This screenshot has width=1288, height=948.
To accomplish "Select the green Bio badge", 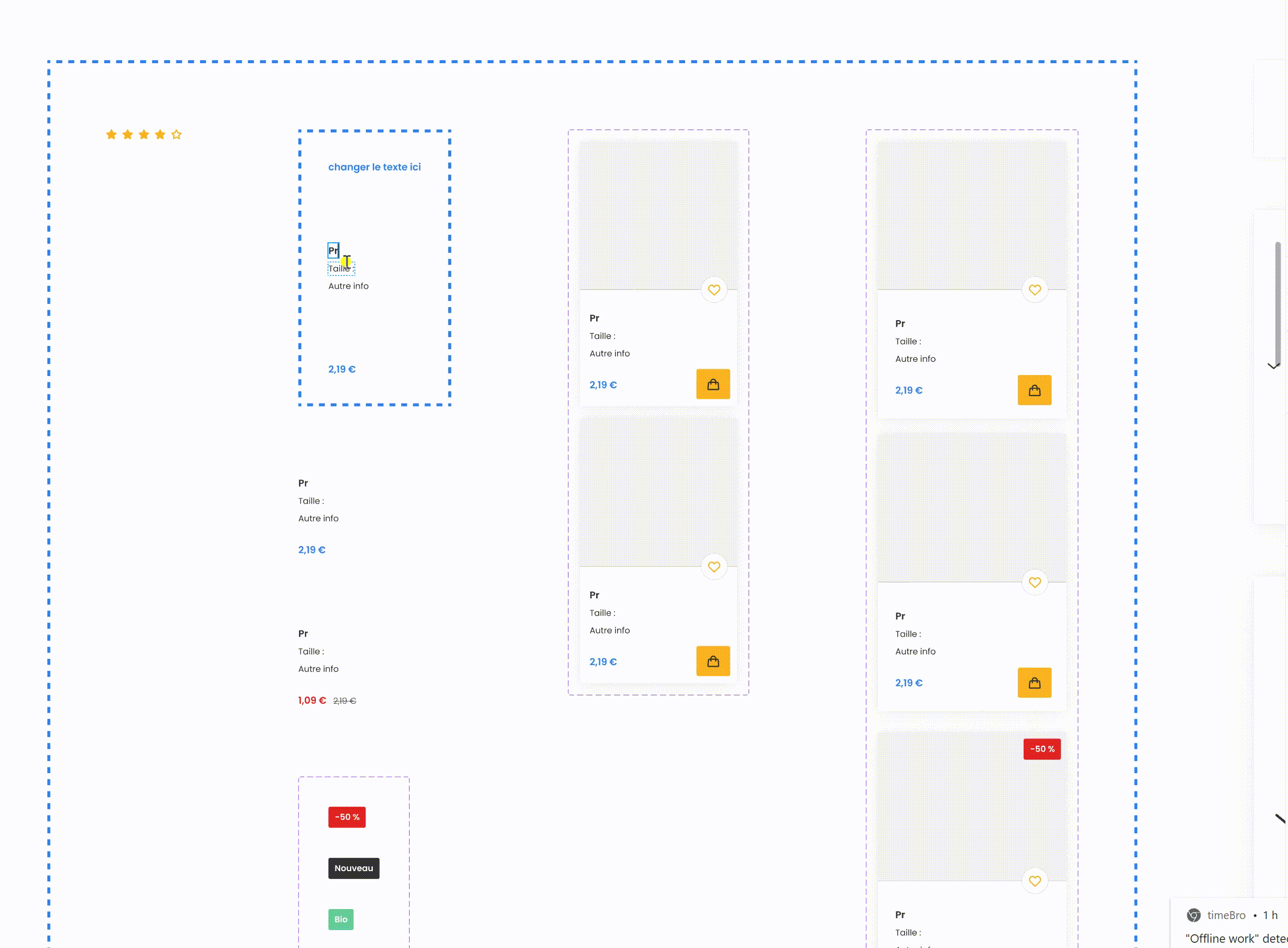I will [x=340, y=920].
